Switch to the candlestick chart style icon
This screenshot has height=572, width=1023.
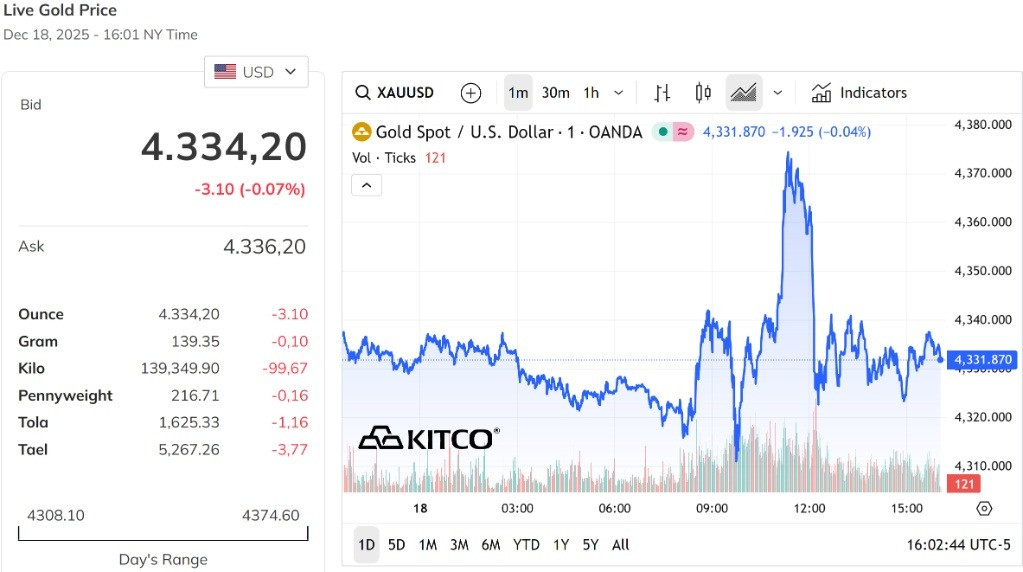point(703,93)
